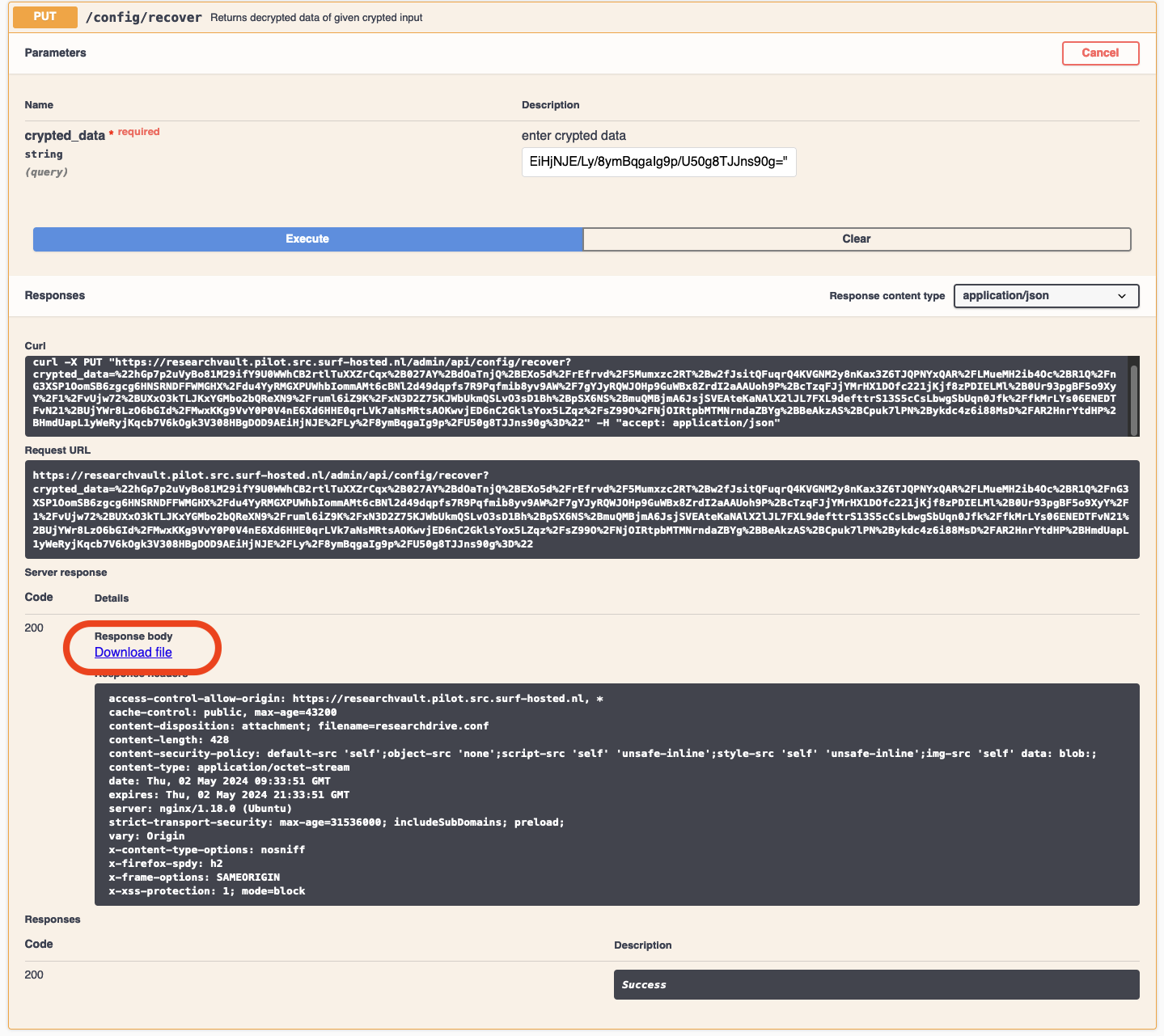Click the Request URL code block
Viewport: 1164px width, 1036px height.
click(x=582, y=510)
